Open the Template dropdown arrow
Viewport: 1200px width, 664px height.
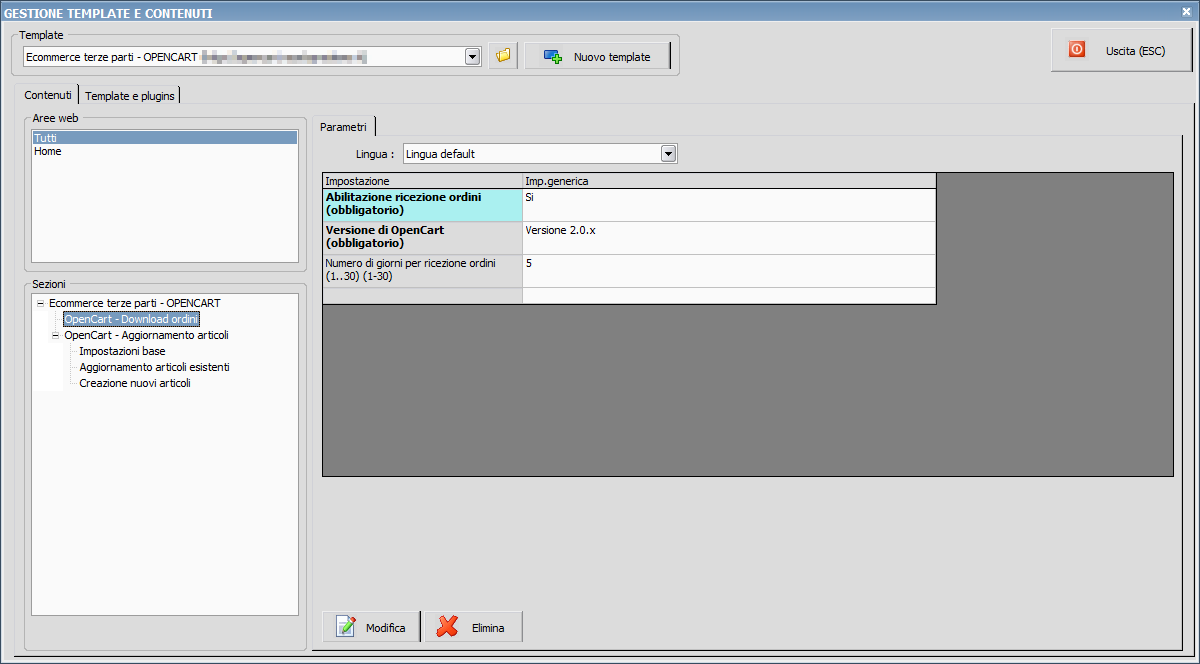pos(473,56)
